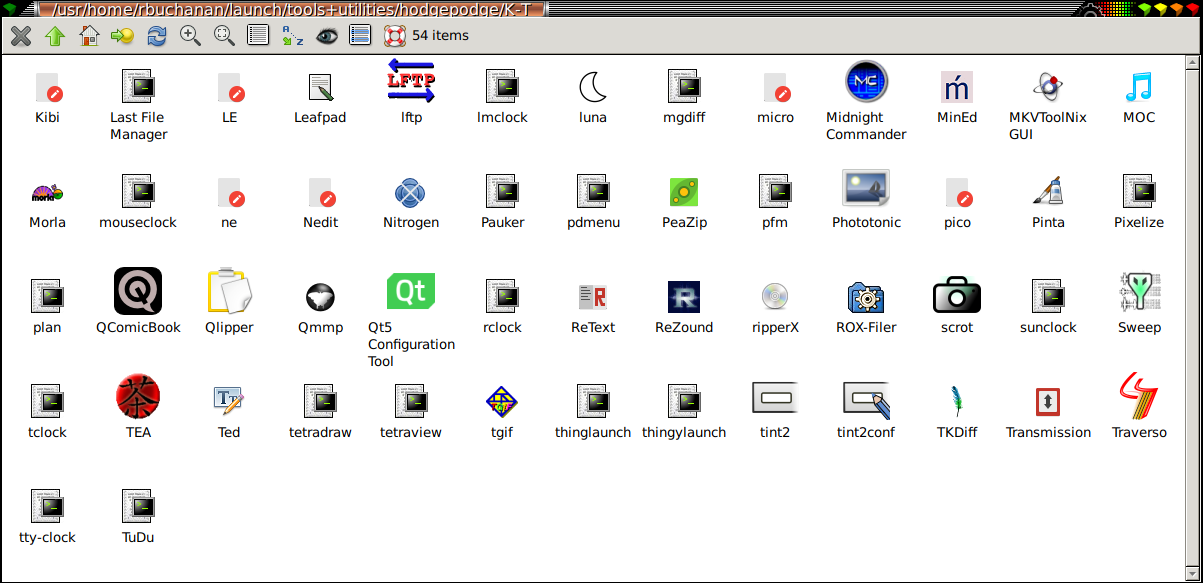Image resolution: width=1203 pixels, height=583 pixels.
Task: Zoom in with the plus magnifier
Action: click(x=190, y=36)
